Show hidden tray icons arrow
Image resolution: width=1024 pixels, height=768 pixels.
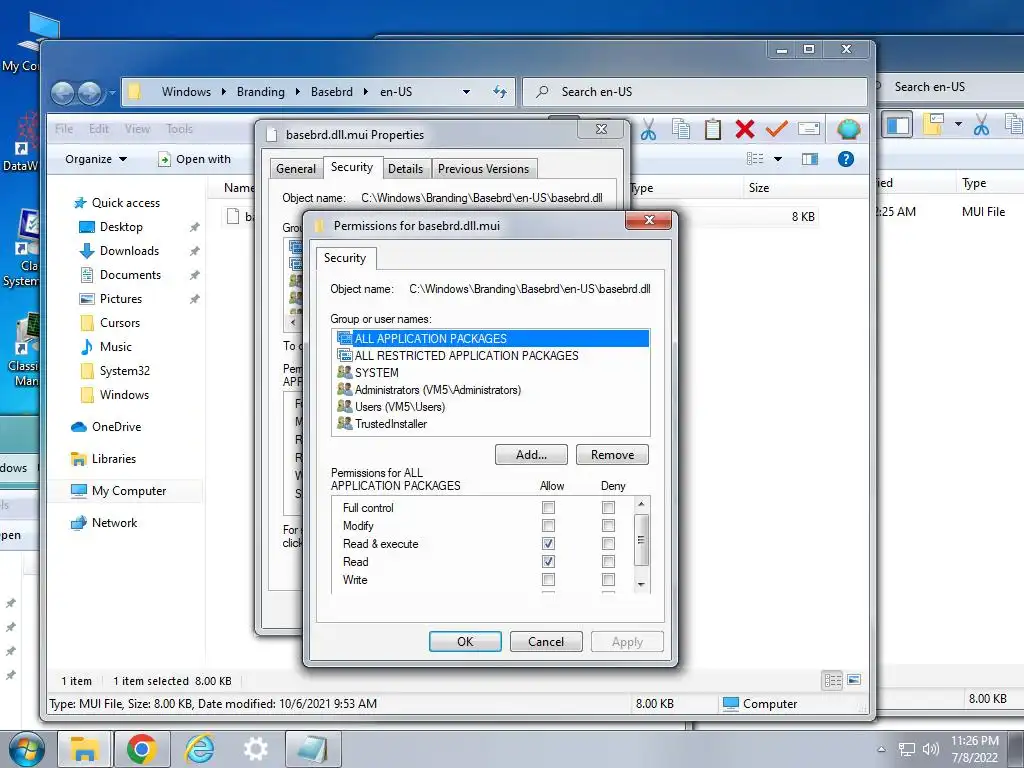click(x=882, y=749)
